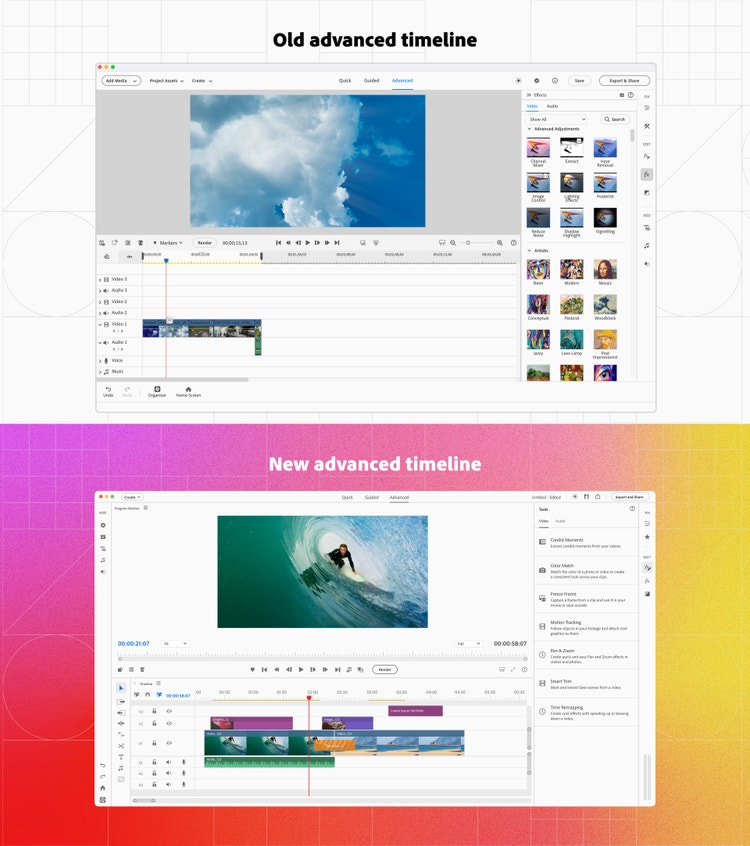Mute the A1 audio track in new window
This screenshot has width=750, height=846.
168,762
